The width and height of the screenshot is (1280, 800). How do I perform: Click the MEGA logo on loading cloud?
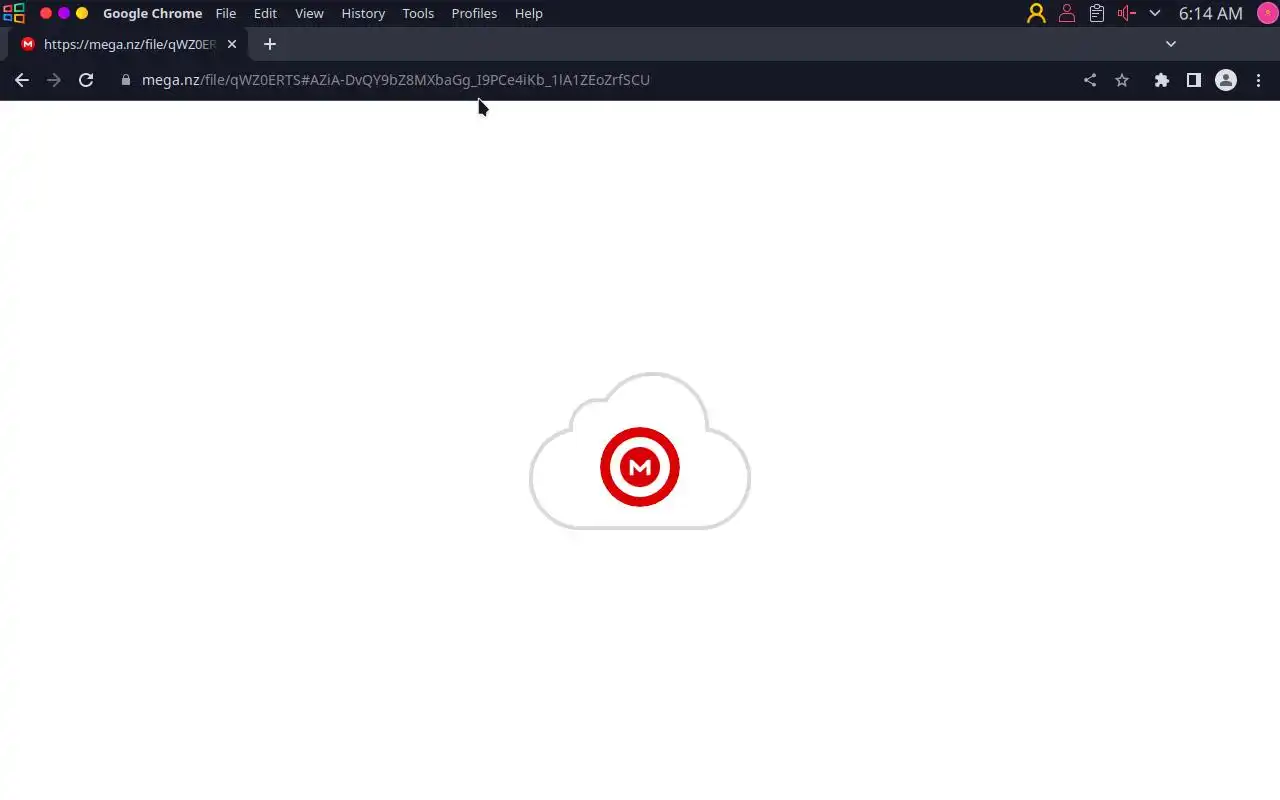[x=640, y=467]
